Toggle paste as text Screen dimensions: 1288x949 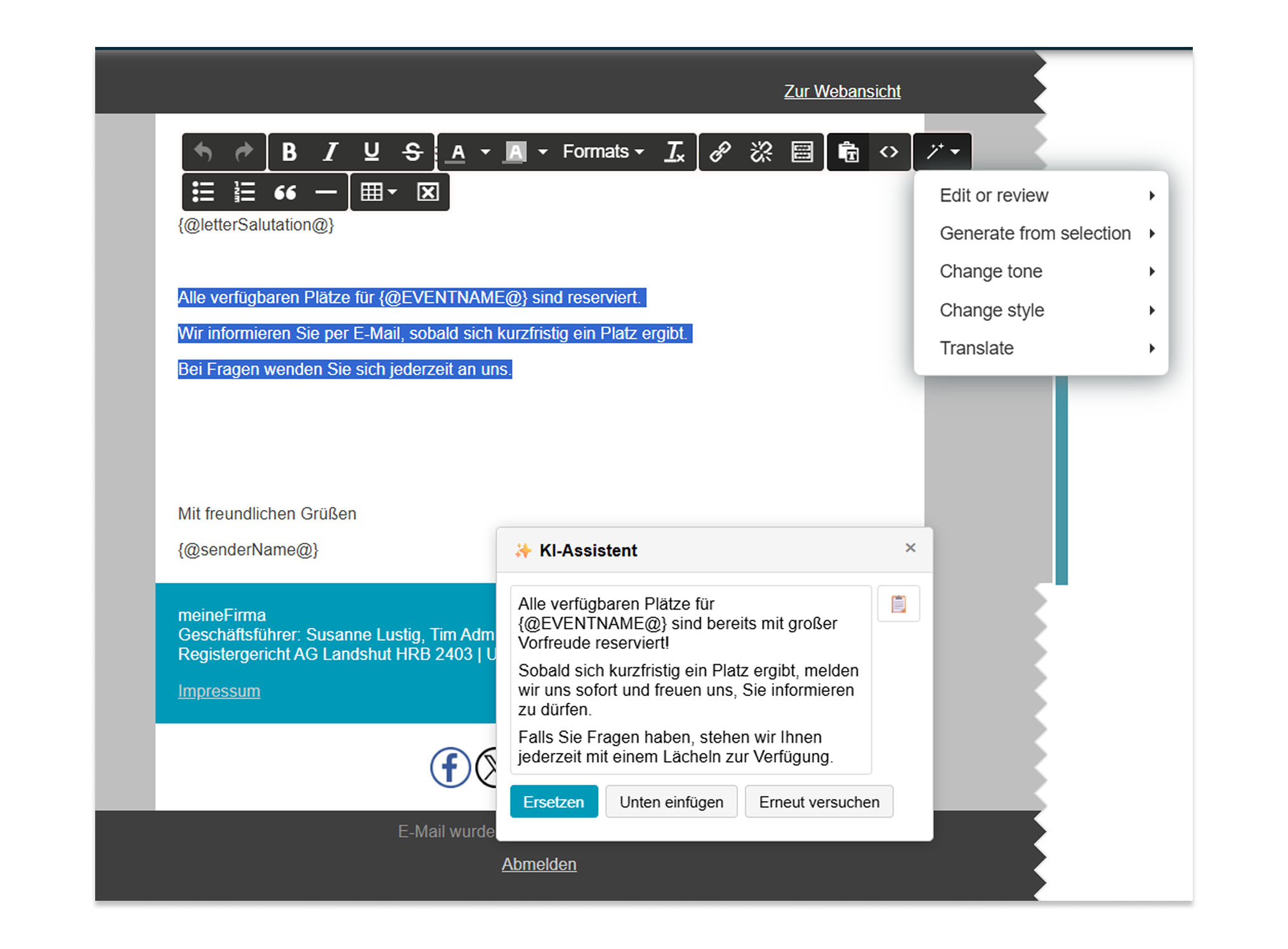click(x=848, y=152)
